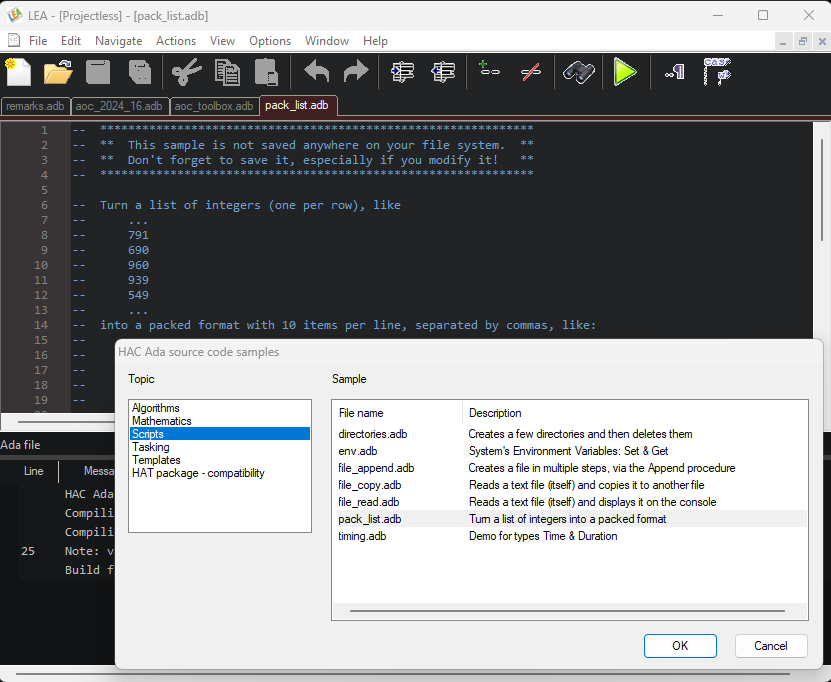831x682 pixels.
Task: Open the Navigate menu
Action: 118,41
